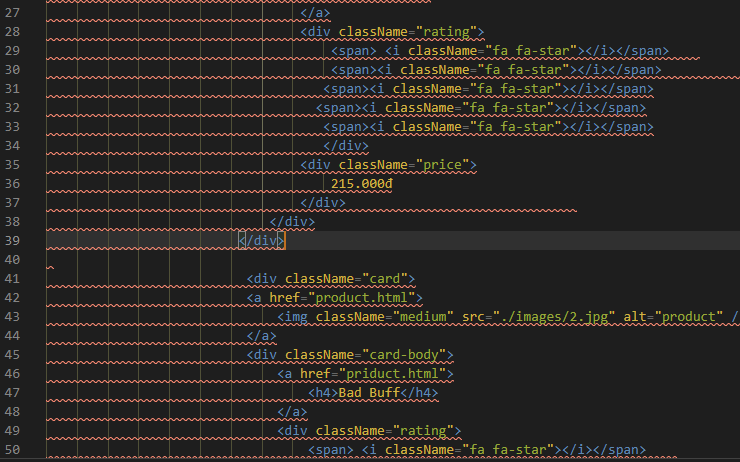Click the h4 heading text Bad Buff
Viewport: 740px width, 462px height.
click(369, 393)
